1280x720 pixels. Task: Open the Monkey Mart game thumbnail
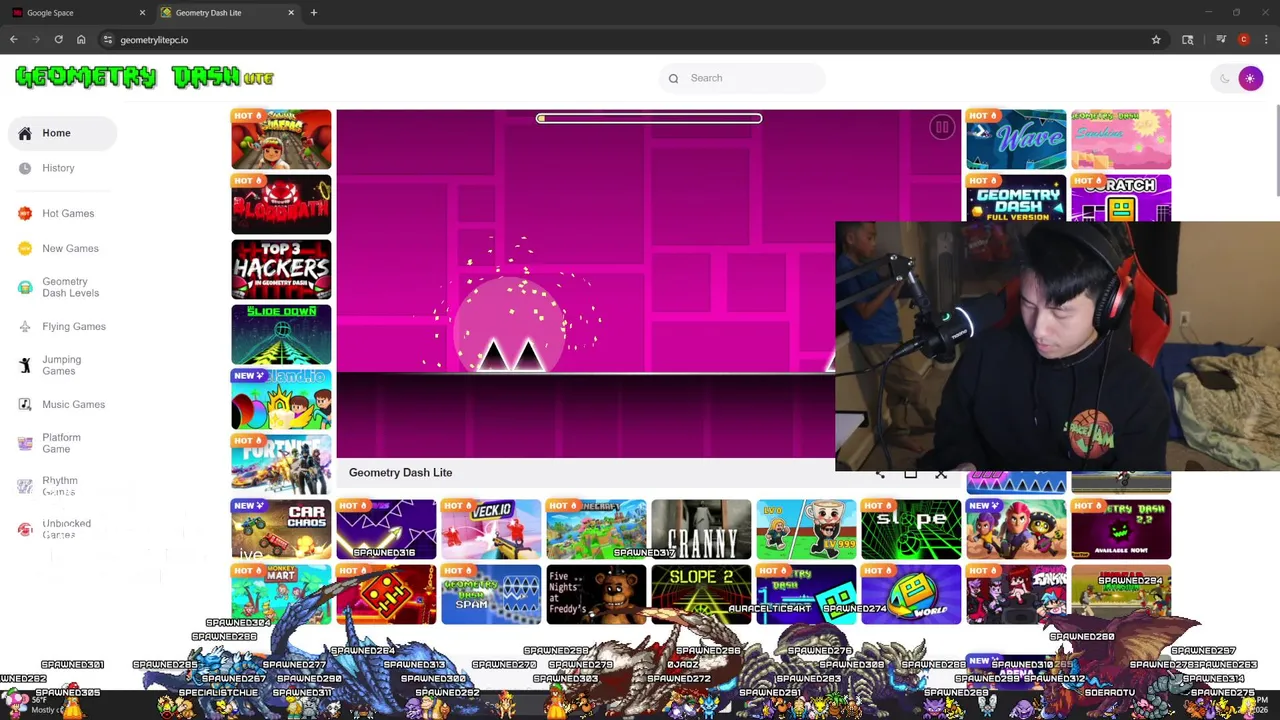pyautogui.click(x=281, y=594)
